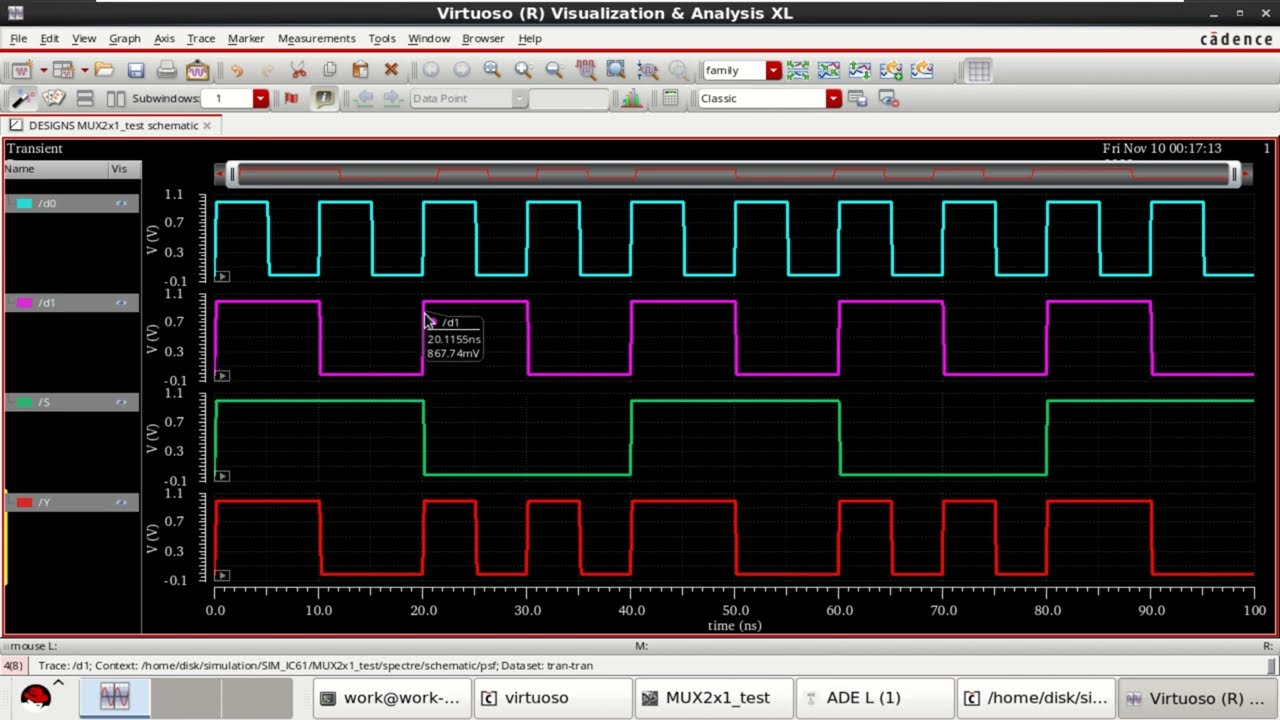Switch to the virtuoso taskbar window

tap(553, 698)
